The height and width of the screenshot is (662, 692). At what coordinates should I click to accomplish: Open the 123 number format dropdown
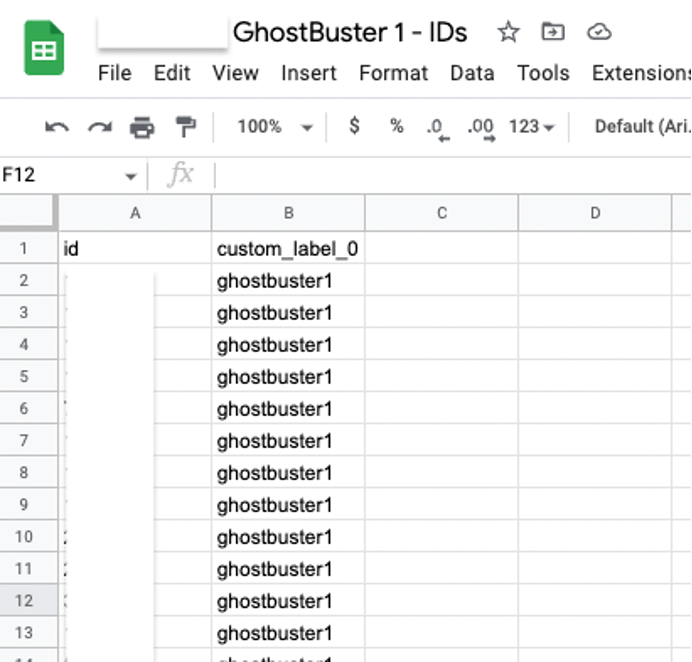pyautogui.click(x=531, y=127)
